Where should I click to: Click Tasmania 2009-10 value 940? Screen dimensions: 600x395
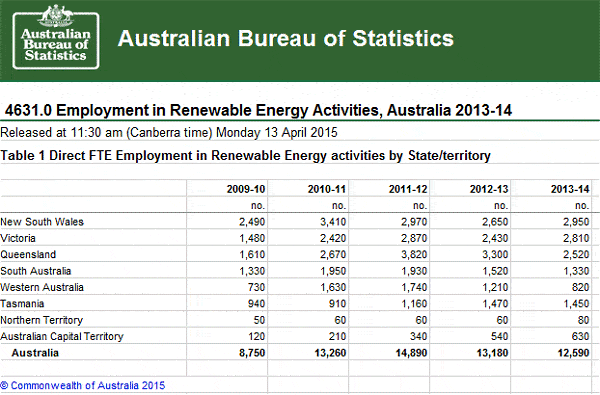(256, 304)
